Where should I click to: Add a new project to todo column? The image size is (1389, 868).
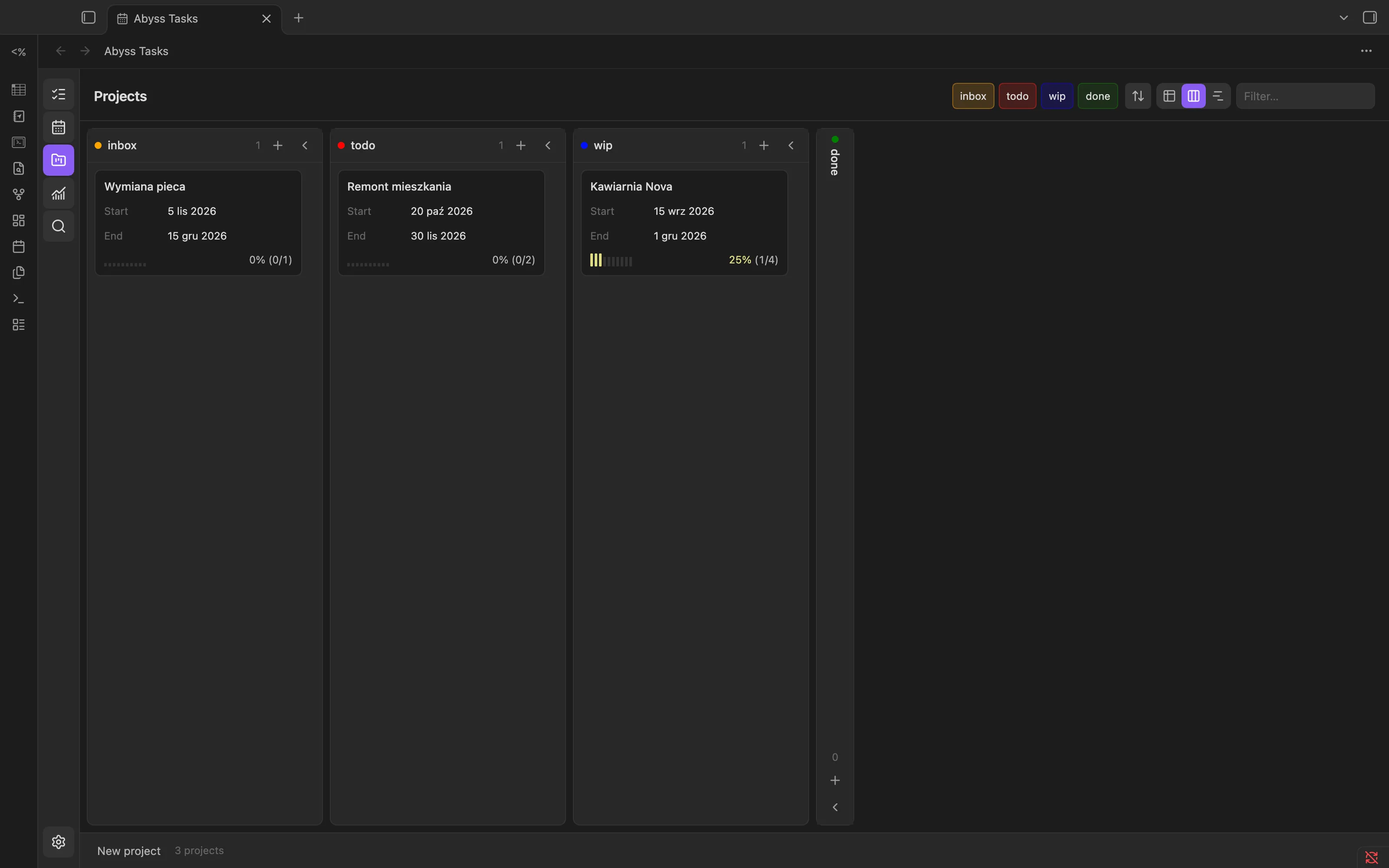click(520, 146)
